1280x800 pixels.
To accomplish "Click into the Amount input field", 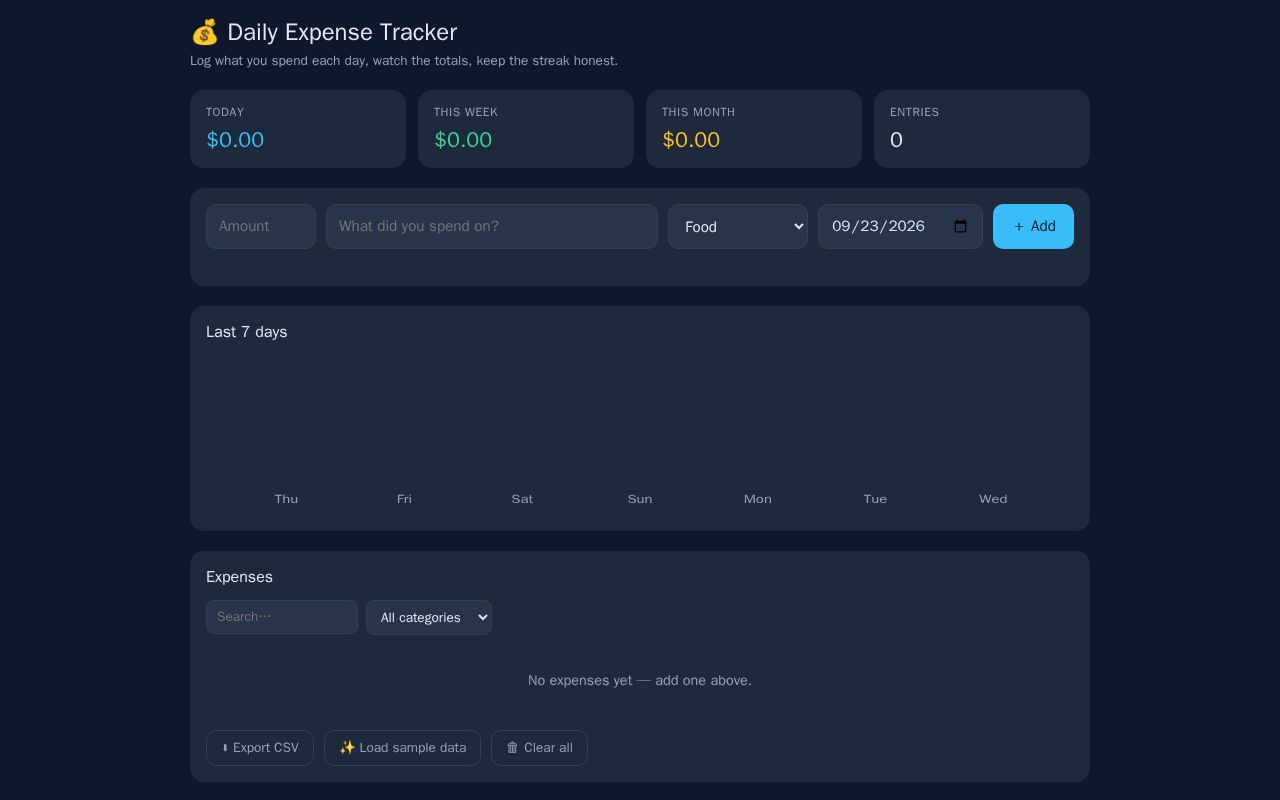I will 261,226.
